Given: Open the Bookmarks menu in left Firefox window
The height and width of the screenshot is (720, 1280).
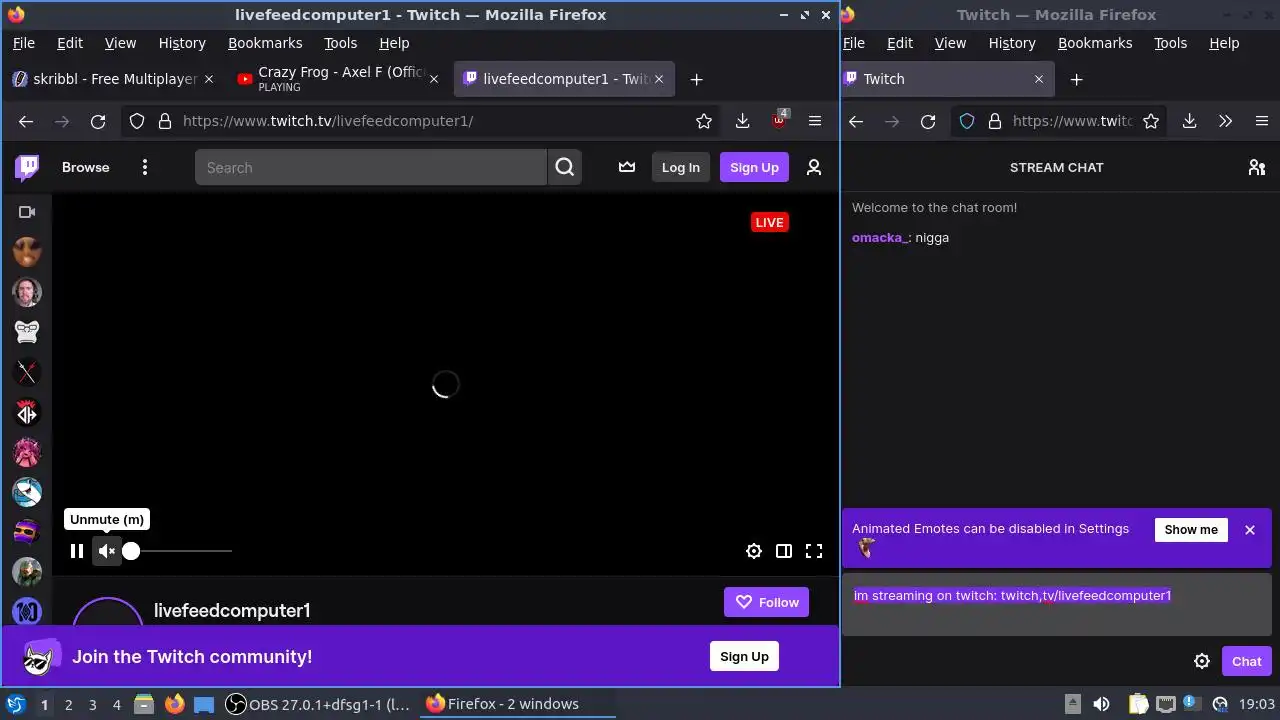Looking at the screenshot, I should pos(265,43).
